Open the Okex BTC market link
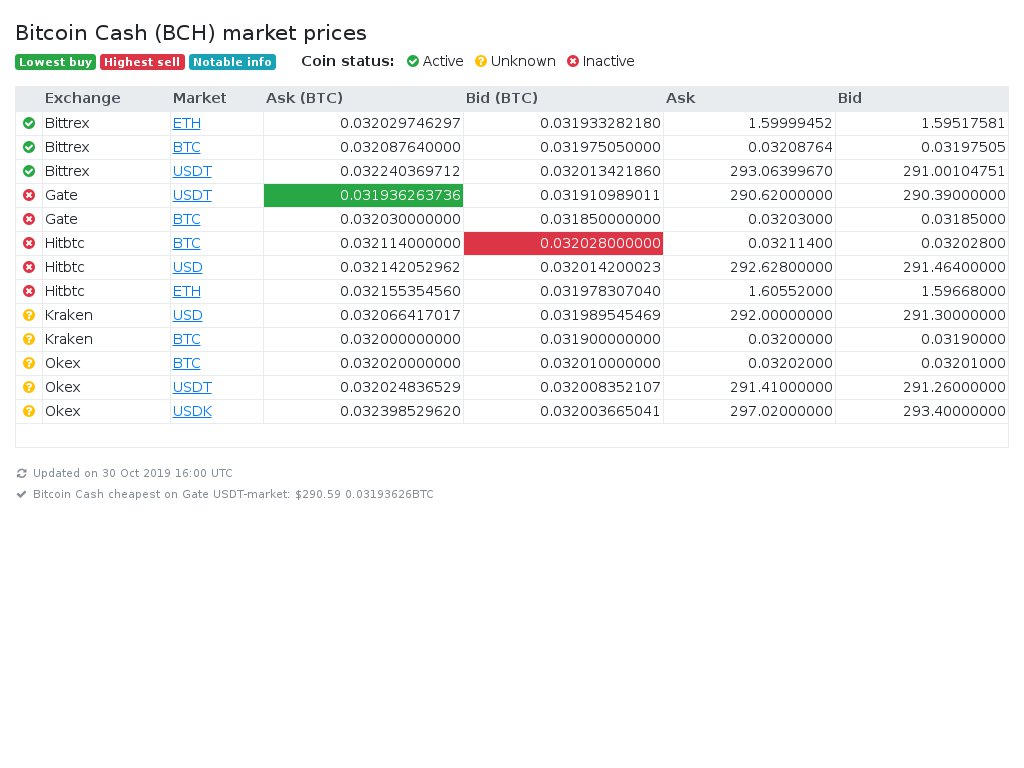 [x=187, y=363]
